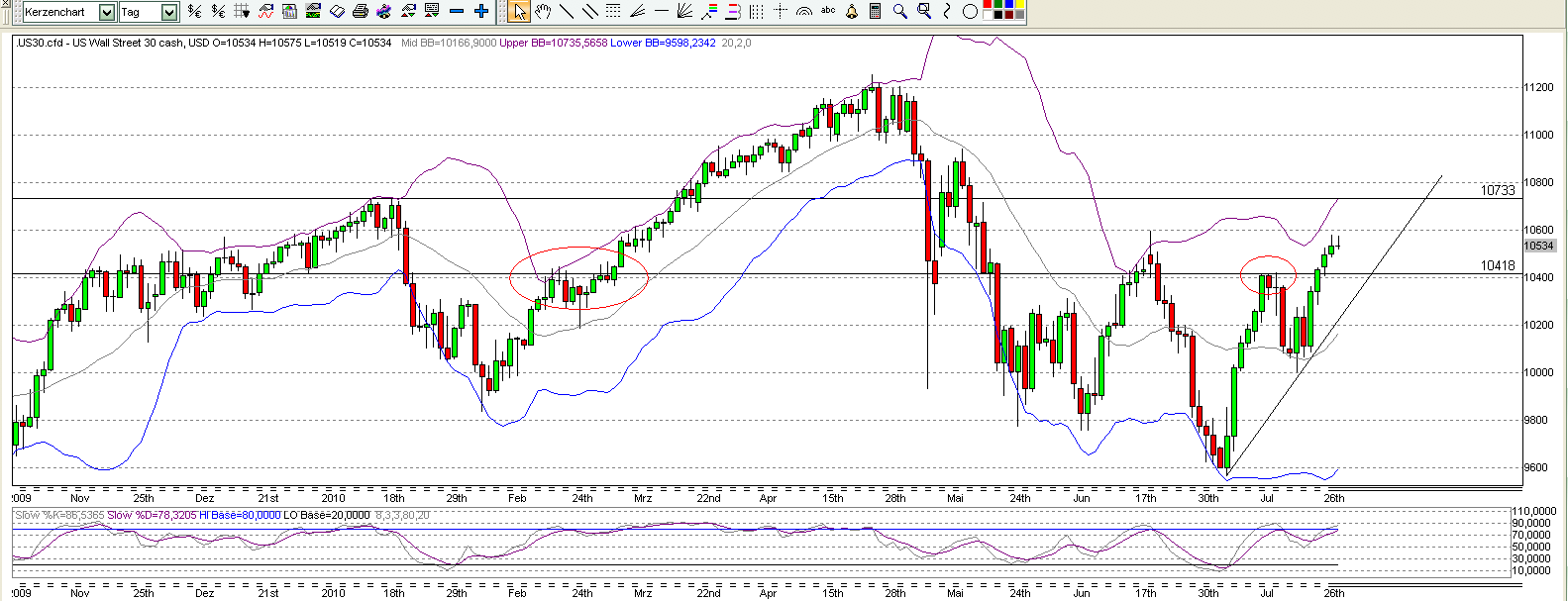Viewport: 1568px width, 601px height.
Task: Pick the white color swatch
Action: coord(988,15)
